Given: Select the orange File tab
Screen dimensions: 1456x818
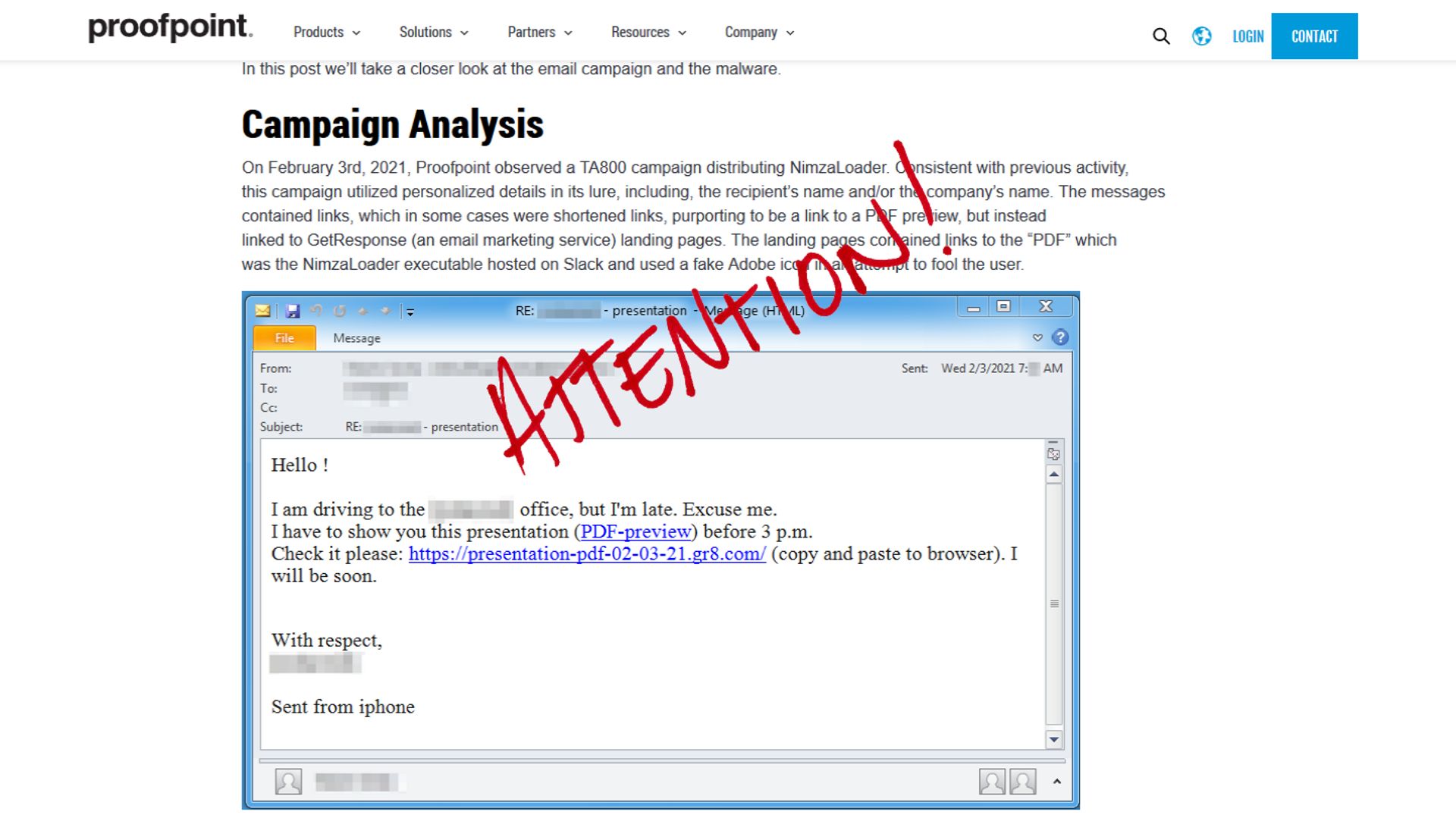Looking at the screenshot, I should pyautogui.click(x=284, y=338).
